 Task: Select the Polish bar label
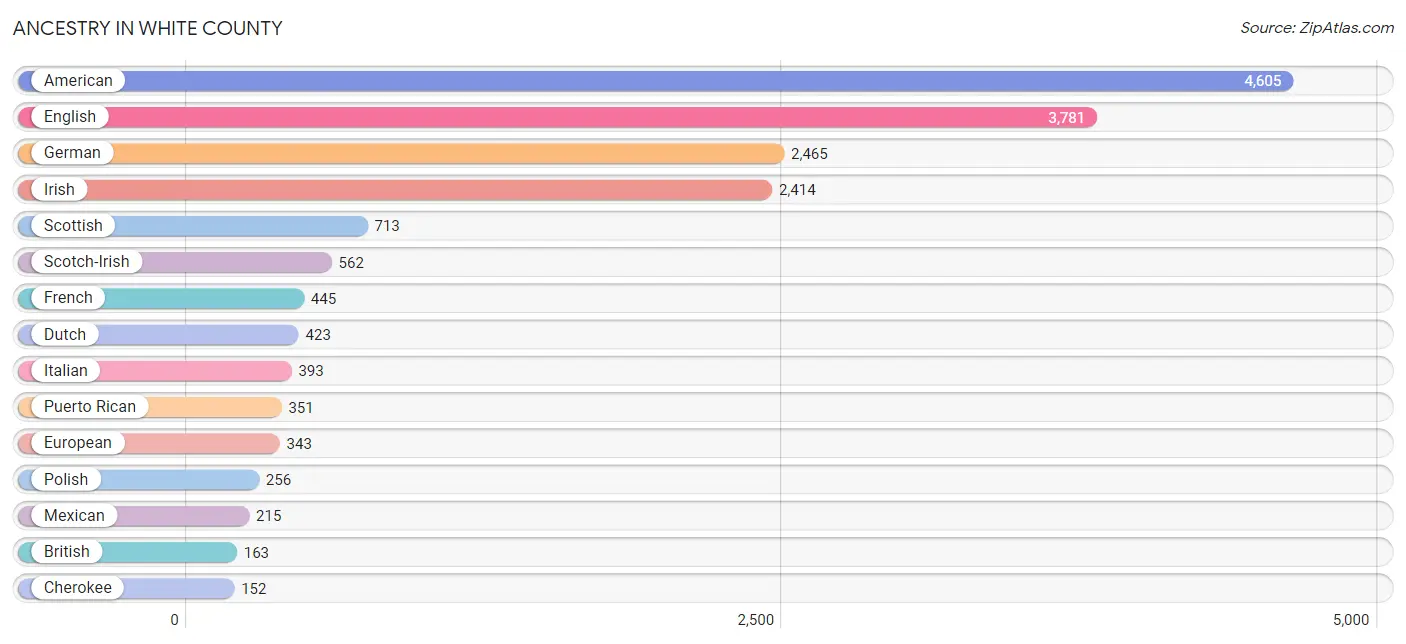tap(66, 479)
